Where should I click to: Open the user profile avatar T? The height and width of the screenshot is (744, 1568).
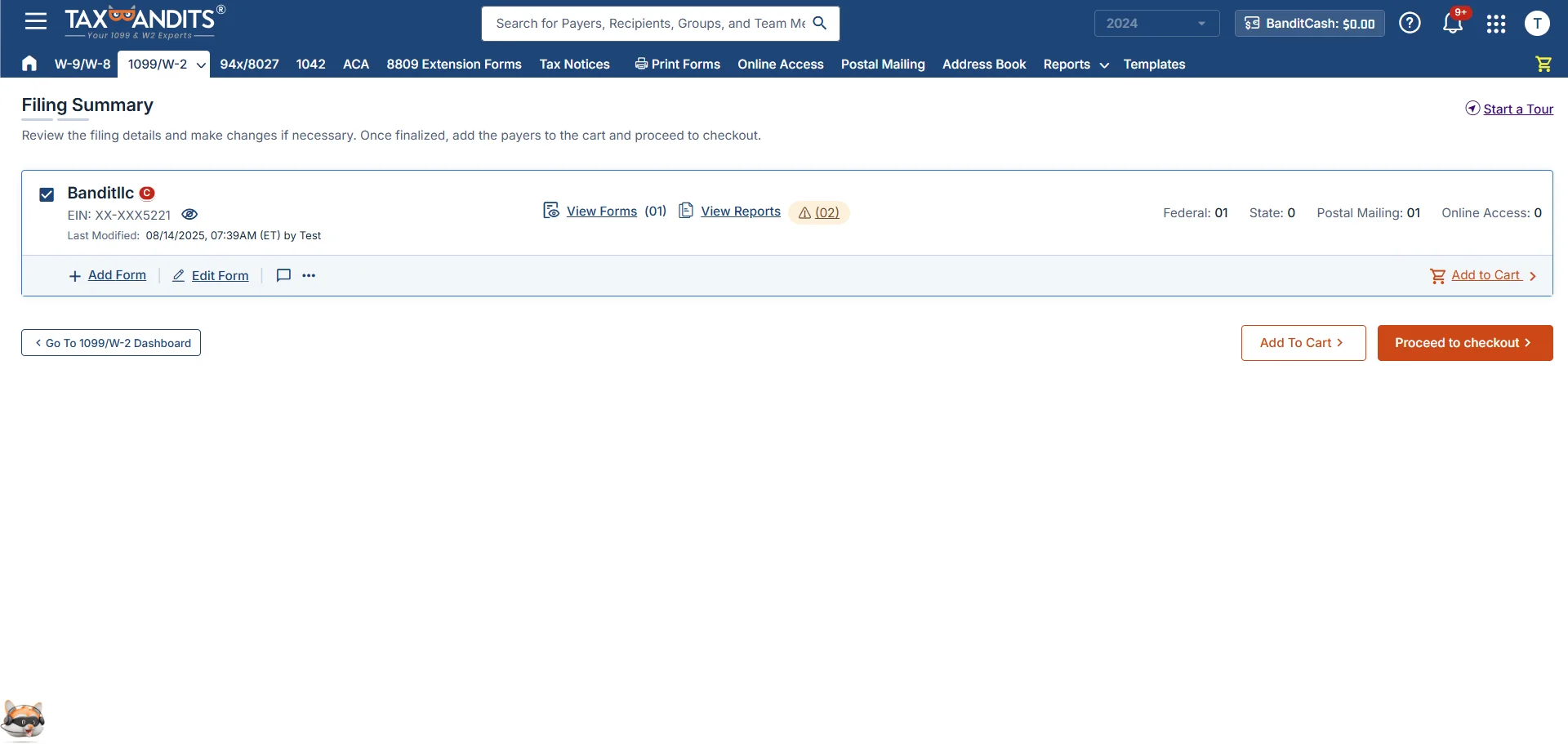[1537, 23]
